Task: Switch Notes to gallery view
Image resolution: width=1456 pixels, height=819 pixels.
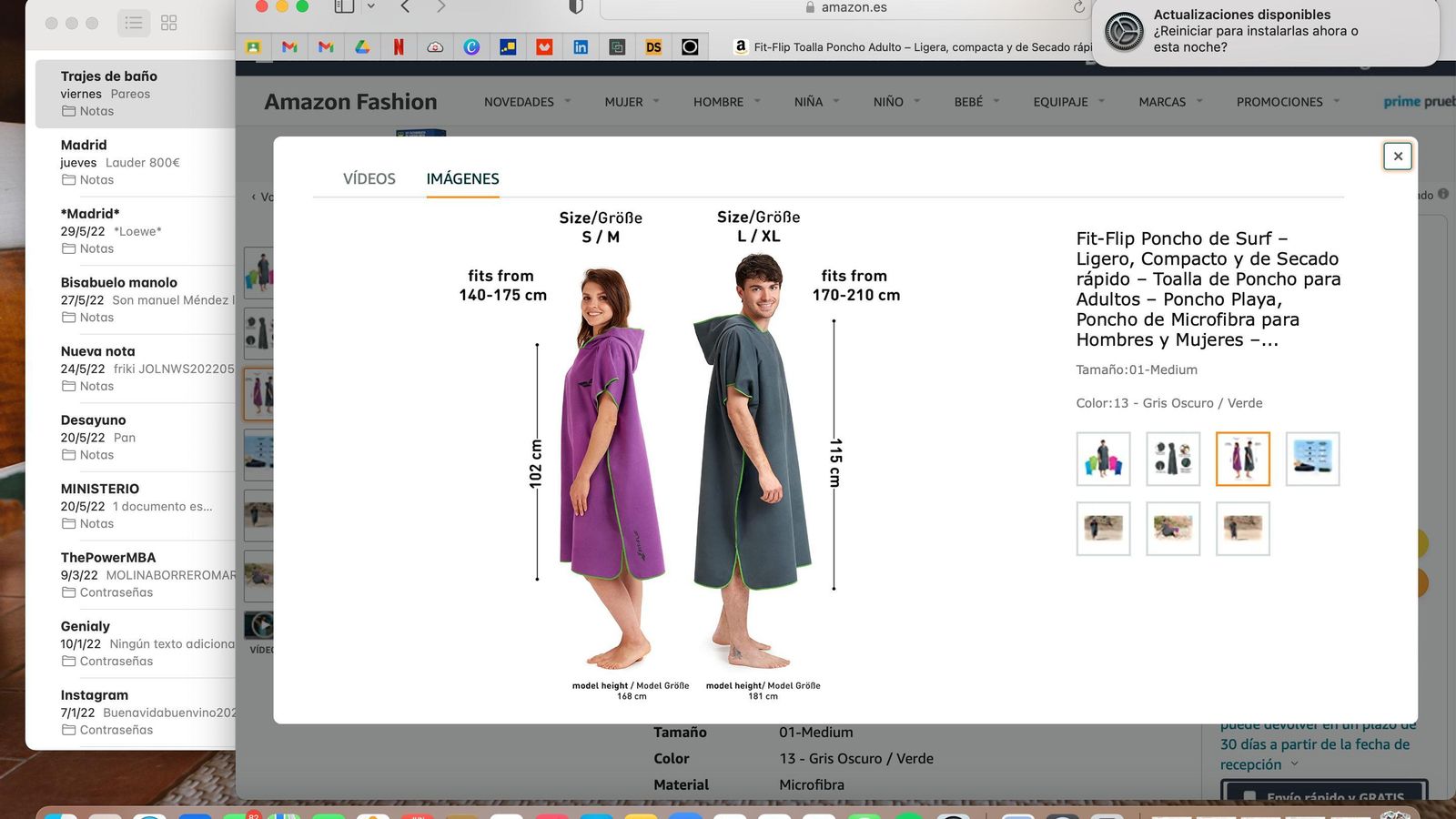Action: tap(168, 22)
